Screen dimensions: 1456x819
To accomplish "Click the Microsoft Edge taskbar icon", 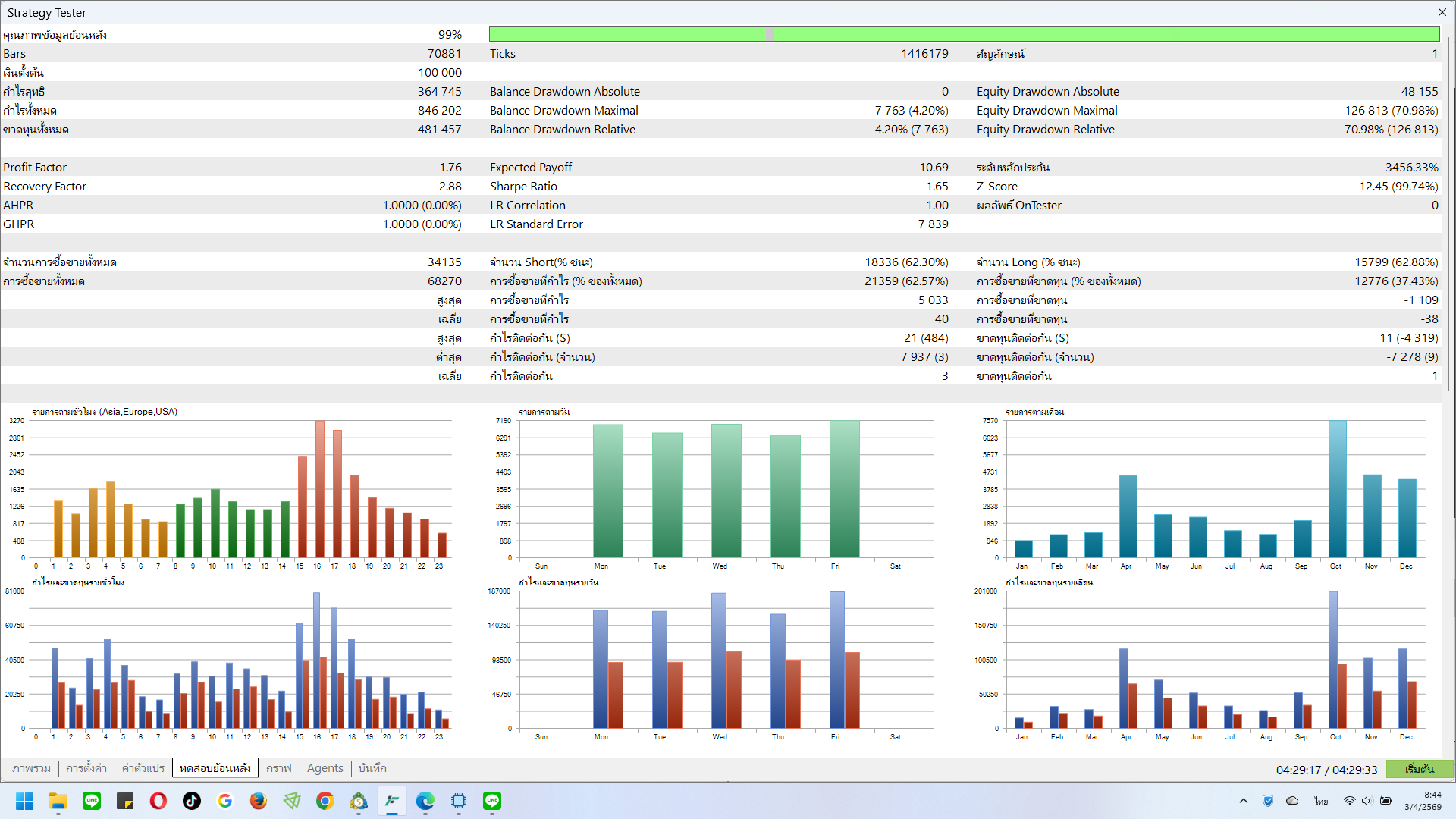I will click(x=425, y=801).
